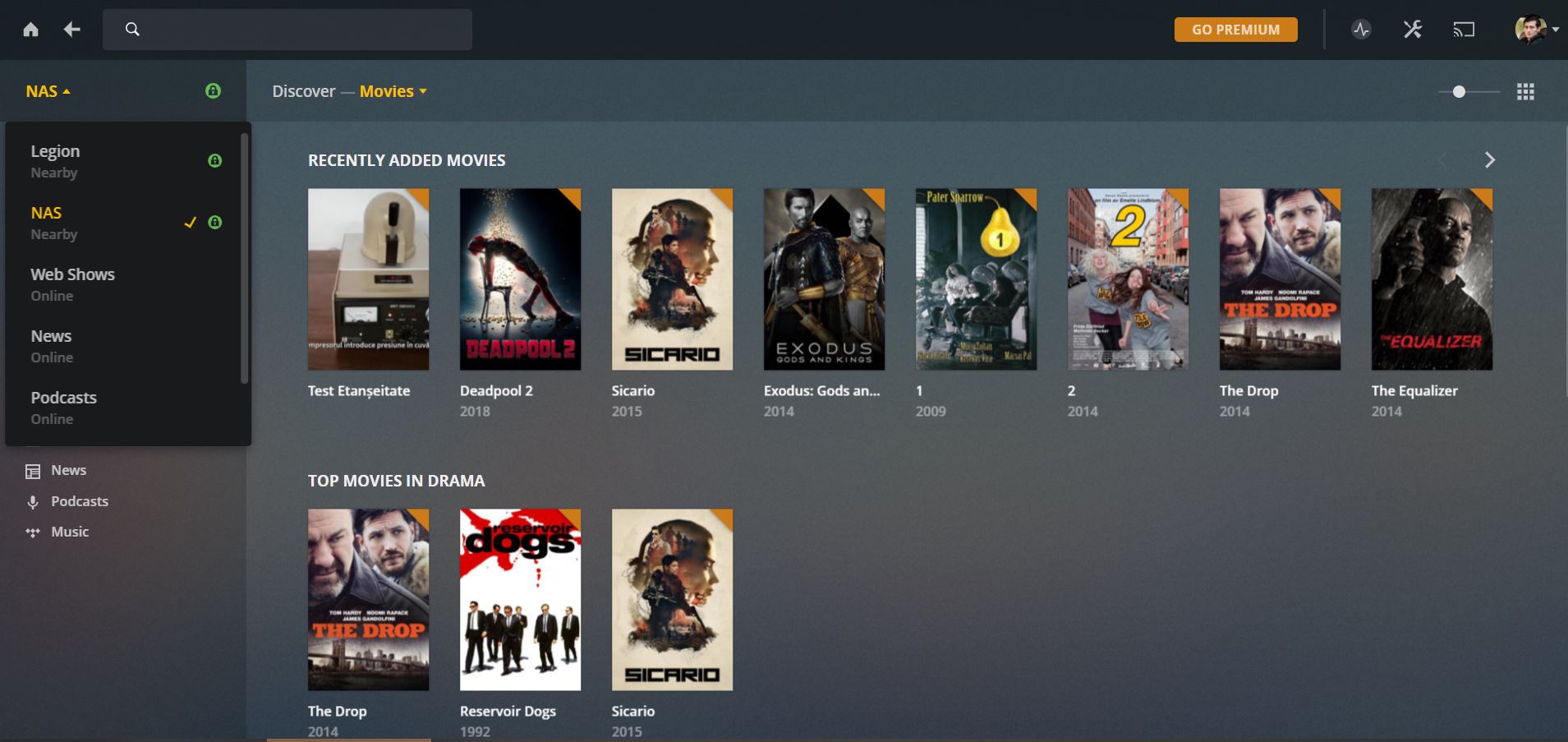Go to the Plex home icon
Screen dimensions: 1568x742
pos(30,30)
